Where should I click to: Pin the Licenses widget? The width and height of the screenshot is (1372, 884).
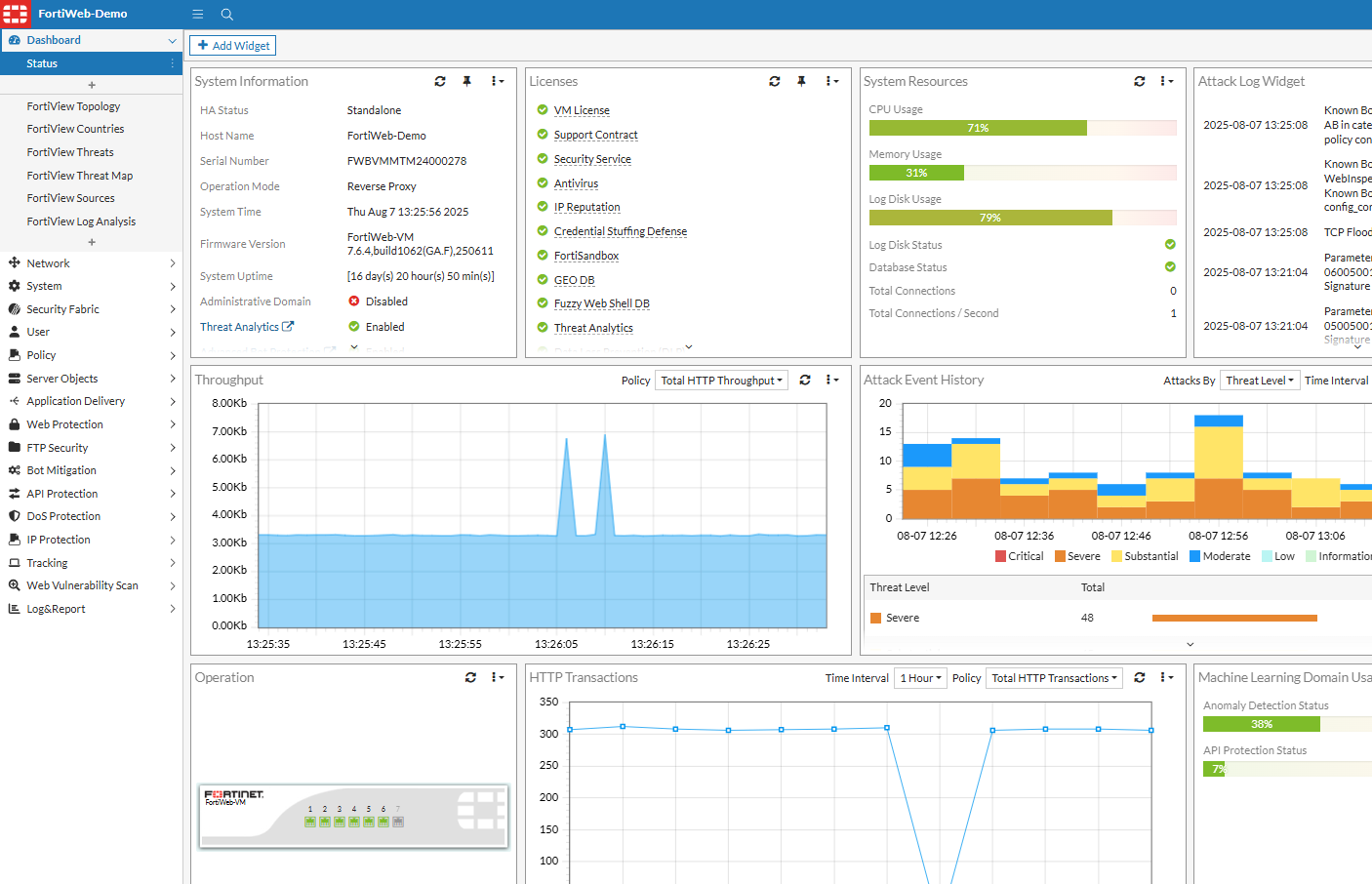coord(802,81)
